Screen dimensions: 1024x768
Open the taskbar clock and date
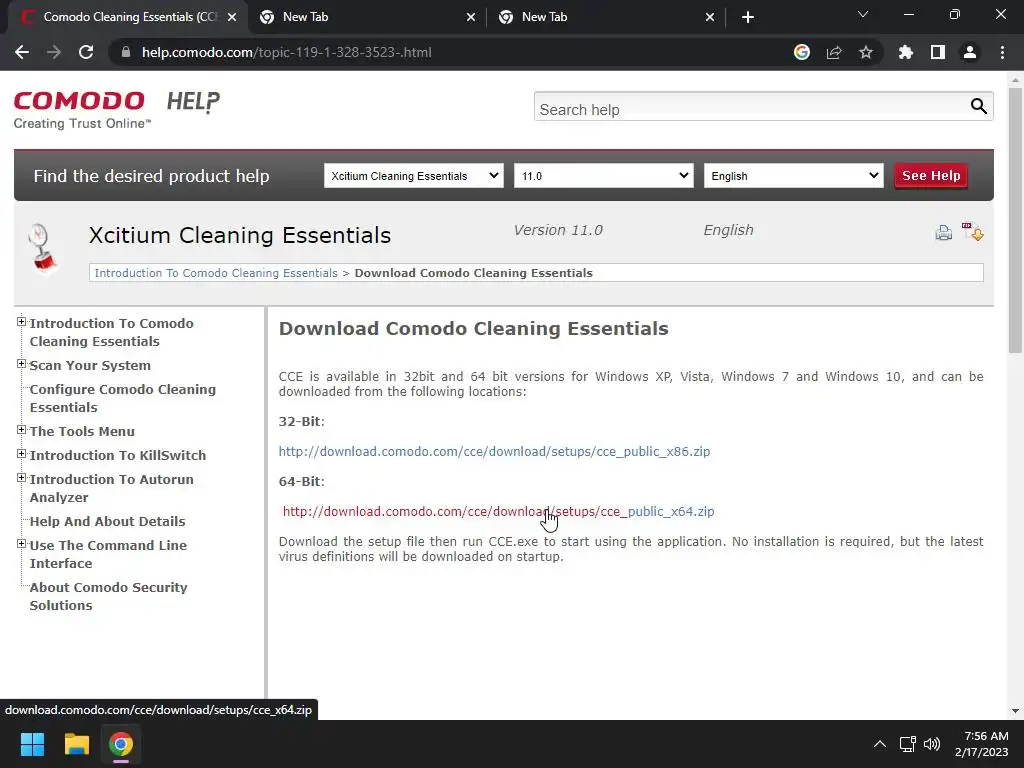pos(982,744)
